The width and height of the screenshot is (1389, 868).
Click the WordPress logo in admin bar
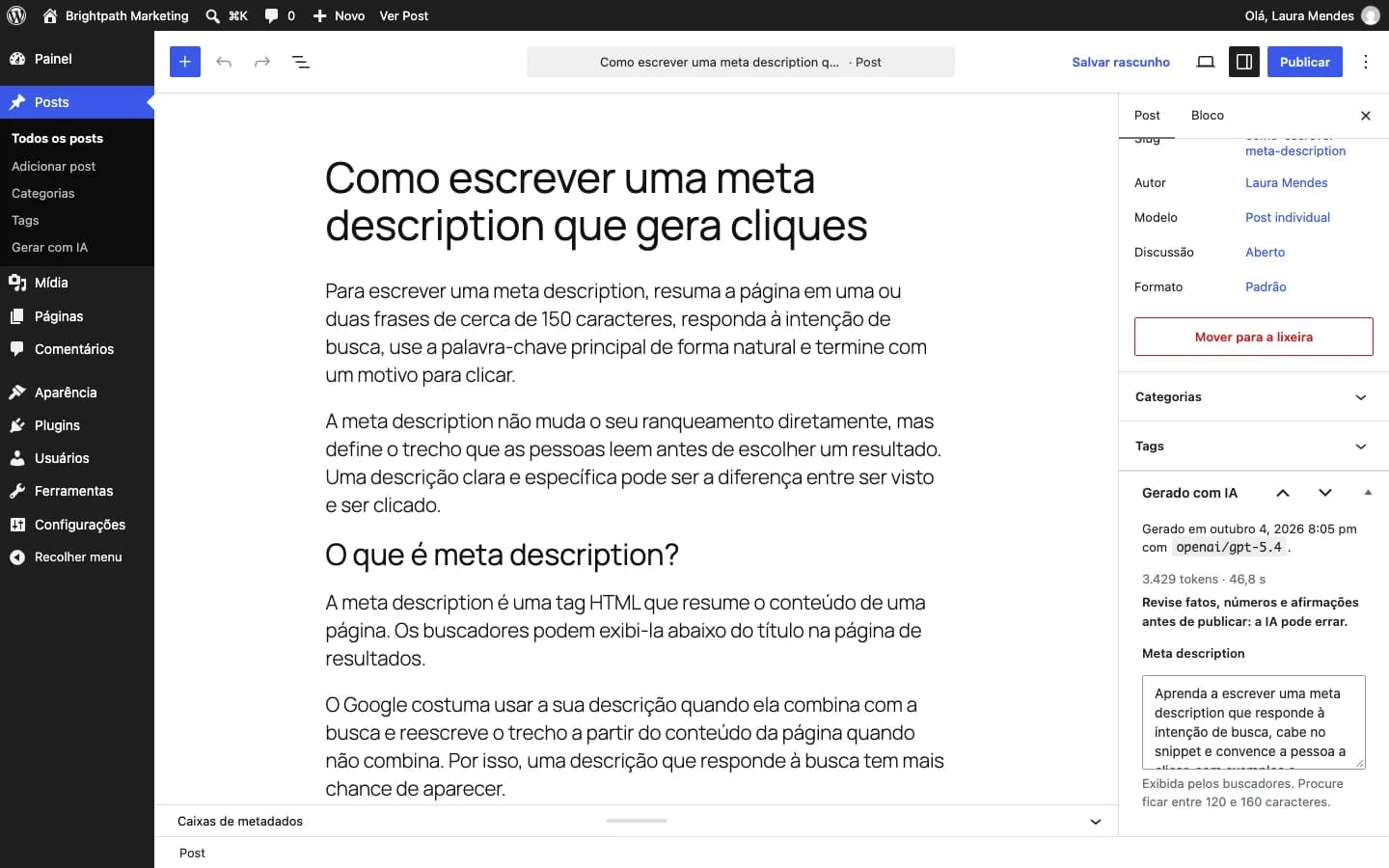[16, 15]
